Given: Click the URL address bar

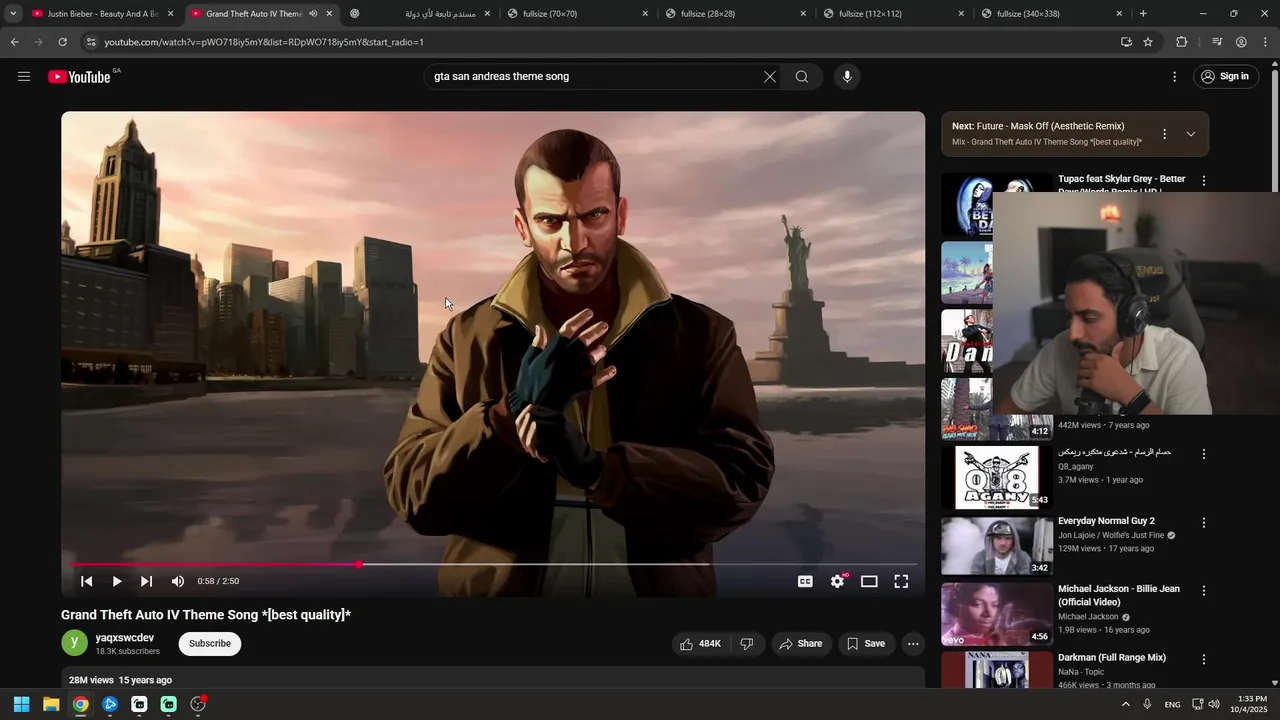Looking at the screenshot, I should (x=600, y=42).
